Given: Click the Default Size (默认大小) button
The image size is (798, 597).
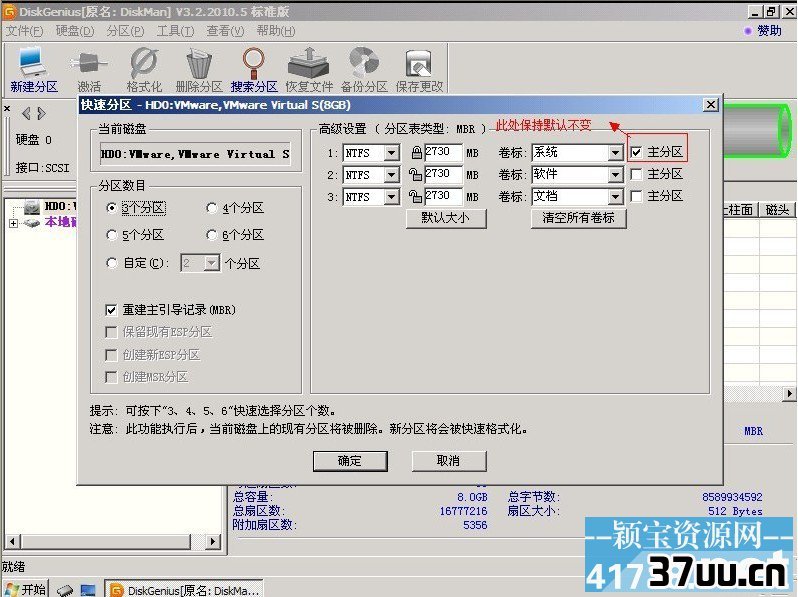Looking at the screenshot, I should (x=446, y=218).
